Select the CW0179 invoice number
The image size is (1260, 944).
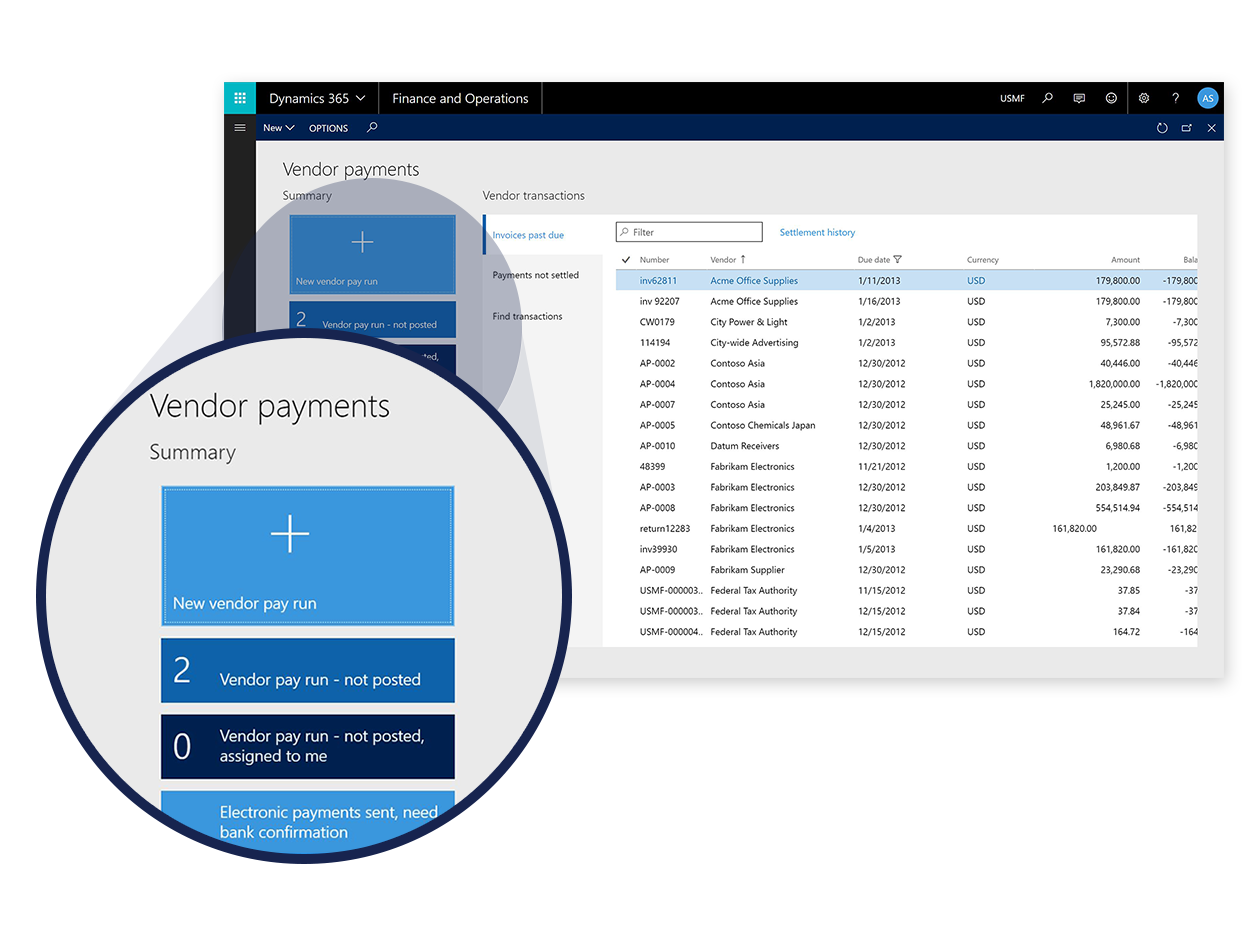pos(657,322)
